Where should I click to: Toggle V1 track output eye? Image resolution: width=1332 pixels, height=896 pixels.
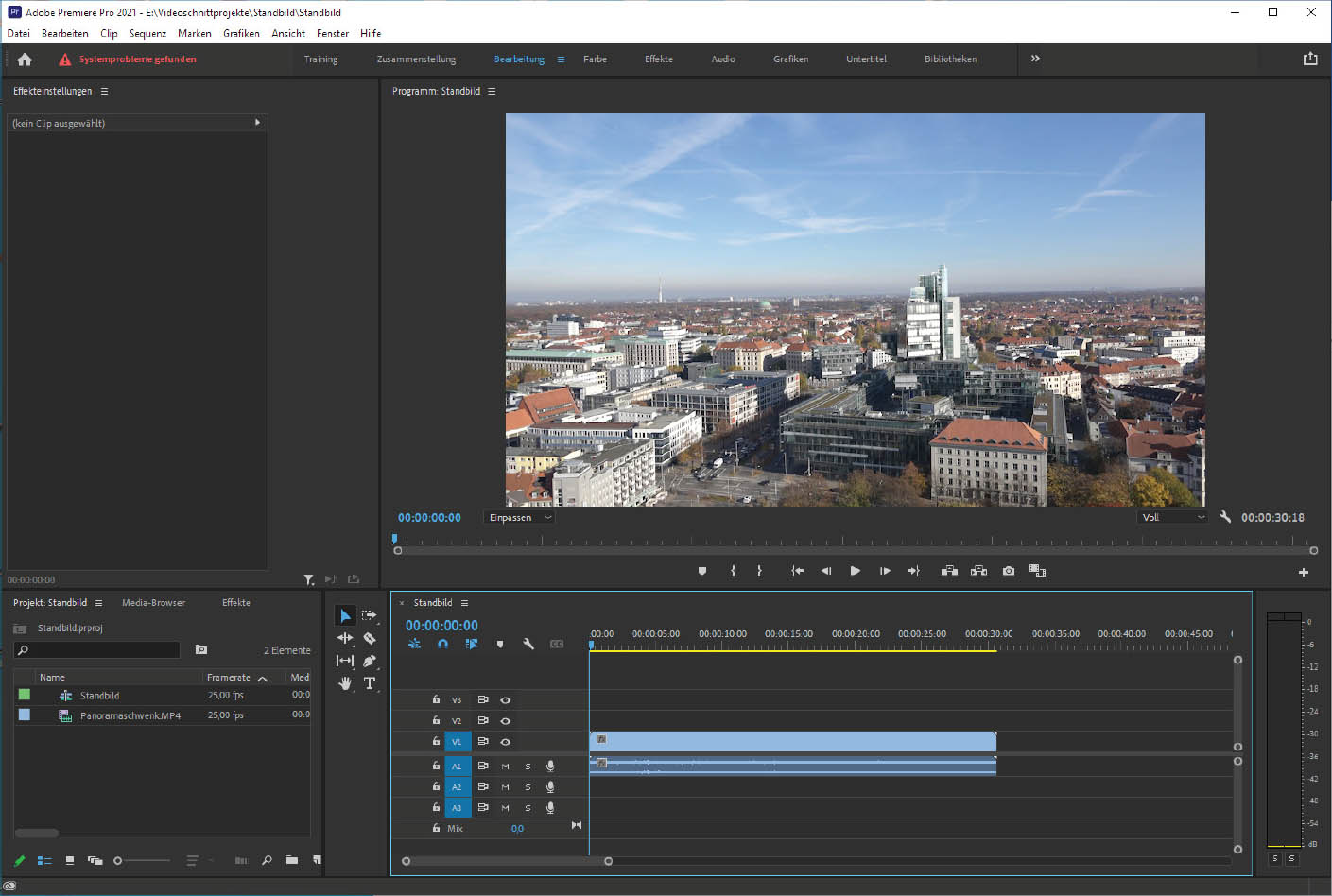click(506, 742)
